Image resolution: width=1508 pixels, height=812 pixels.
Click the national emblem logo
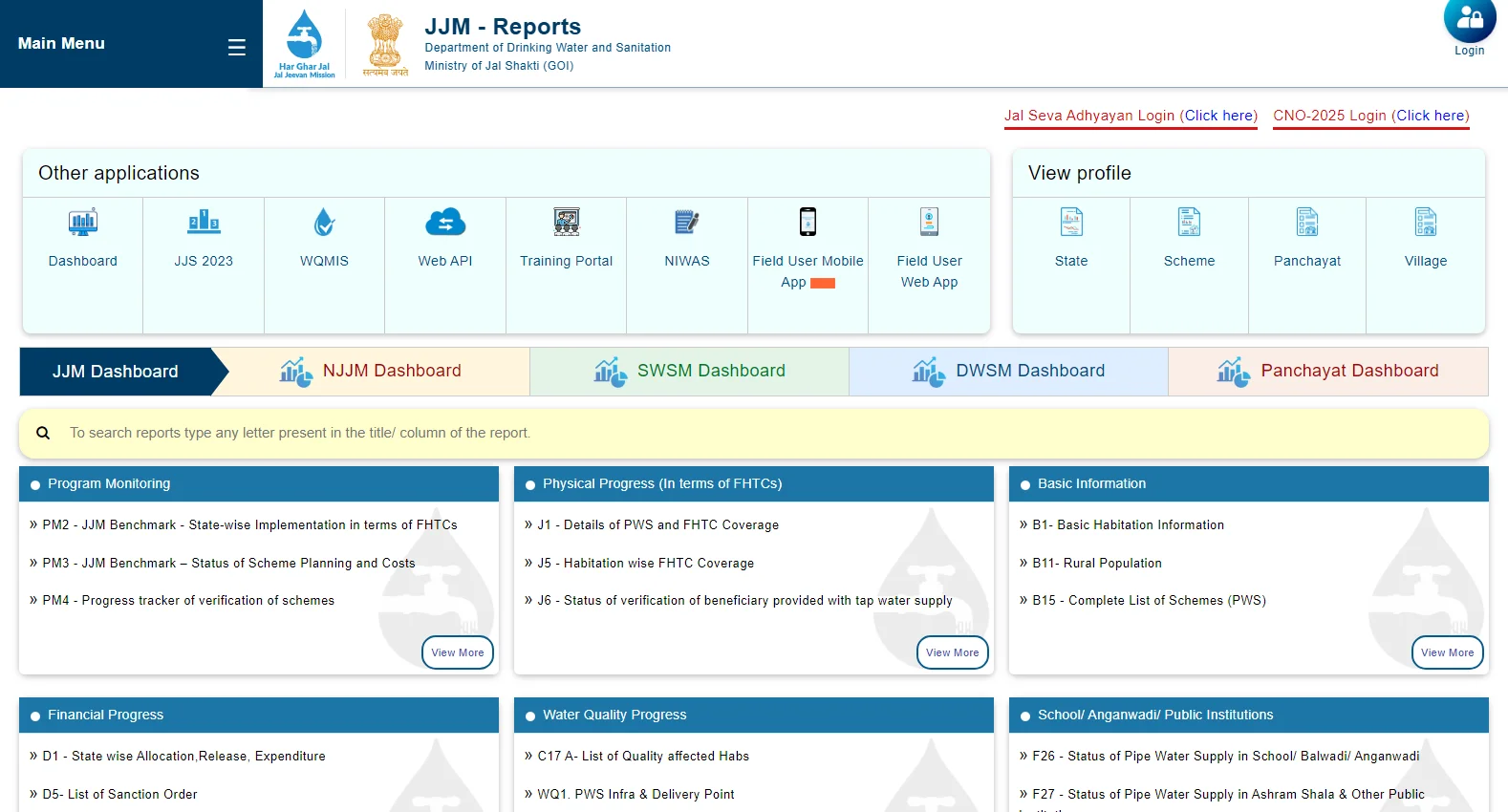[x=385, y=45]
